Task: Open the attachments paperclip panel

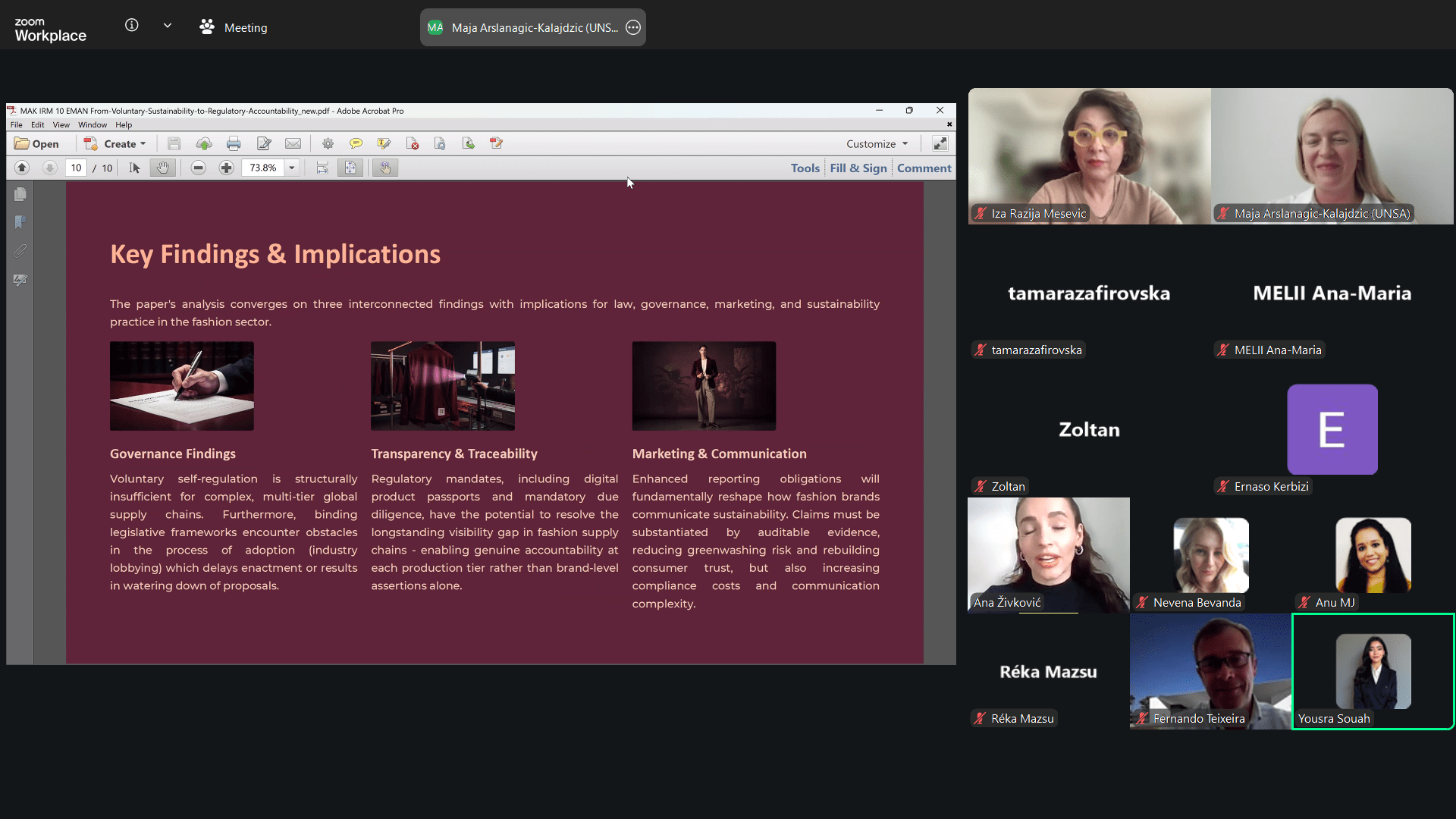Action: [20, 251]
